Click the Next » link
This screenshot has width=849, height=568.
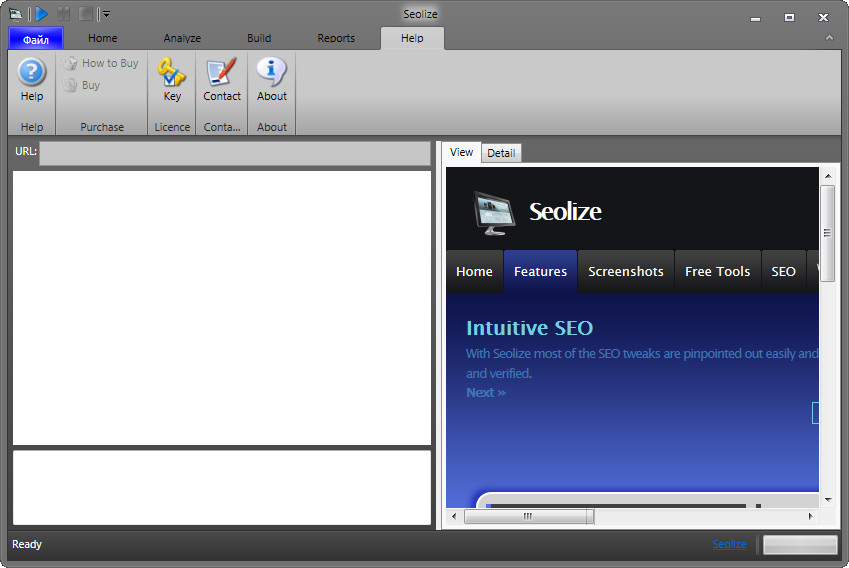486,393
